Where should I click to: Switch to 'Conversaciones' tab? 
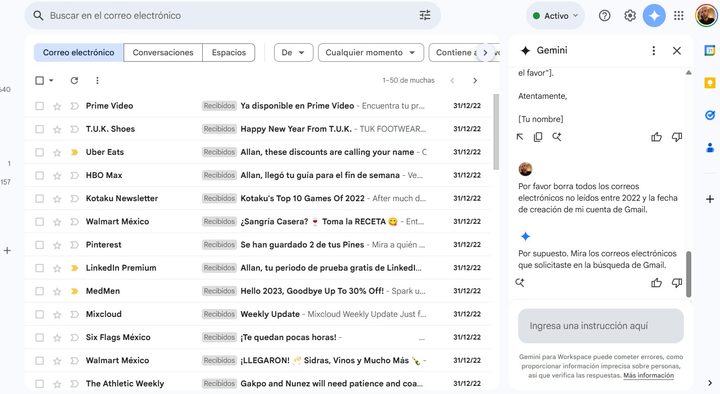point(163,52)
